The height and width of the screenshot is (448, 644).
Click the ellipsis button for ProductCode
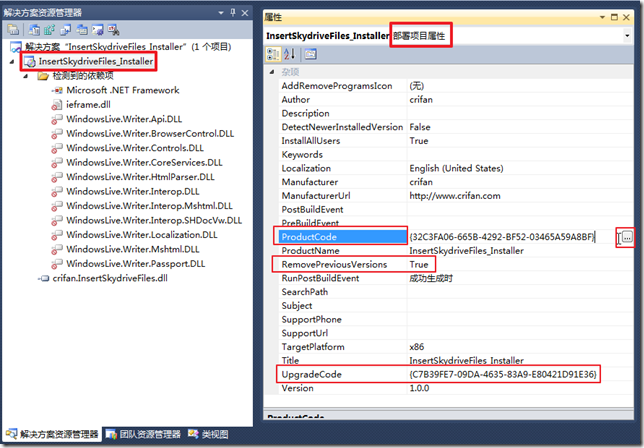(627, 237)
